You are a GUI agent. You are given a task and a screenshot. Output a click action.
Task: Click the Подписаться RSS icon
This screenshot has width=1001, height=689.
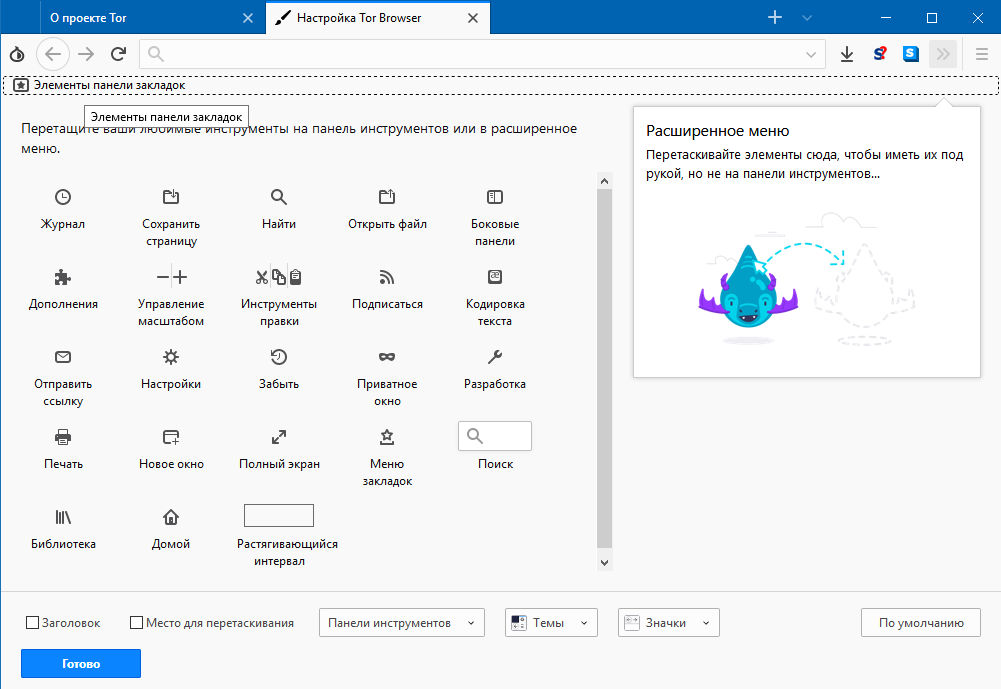tap(387, 276)
